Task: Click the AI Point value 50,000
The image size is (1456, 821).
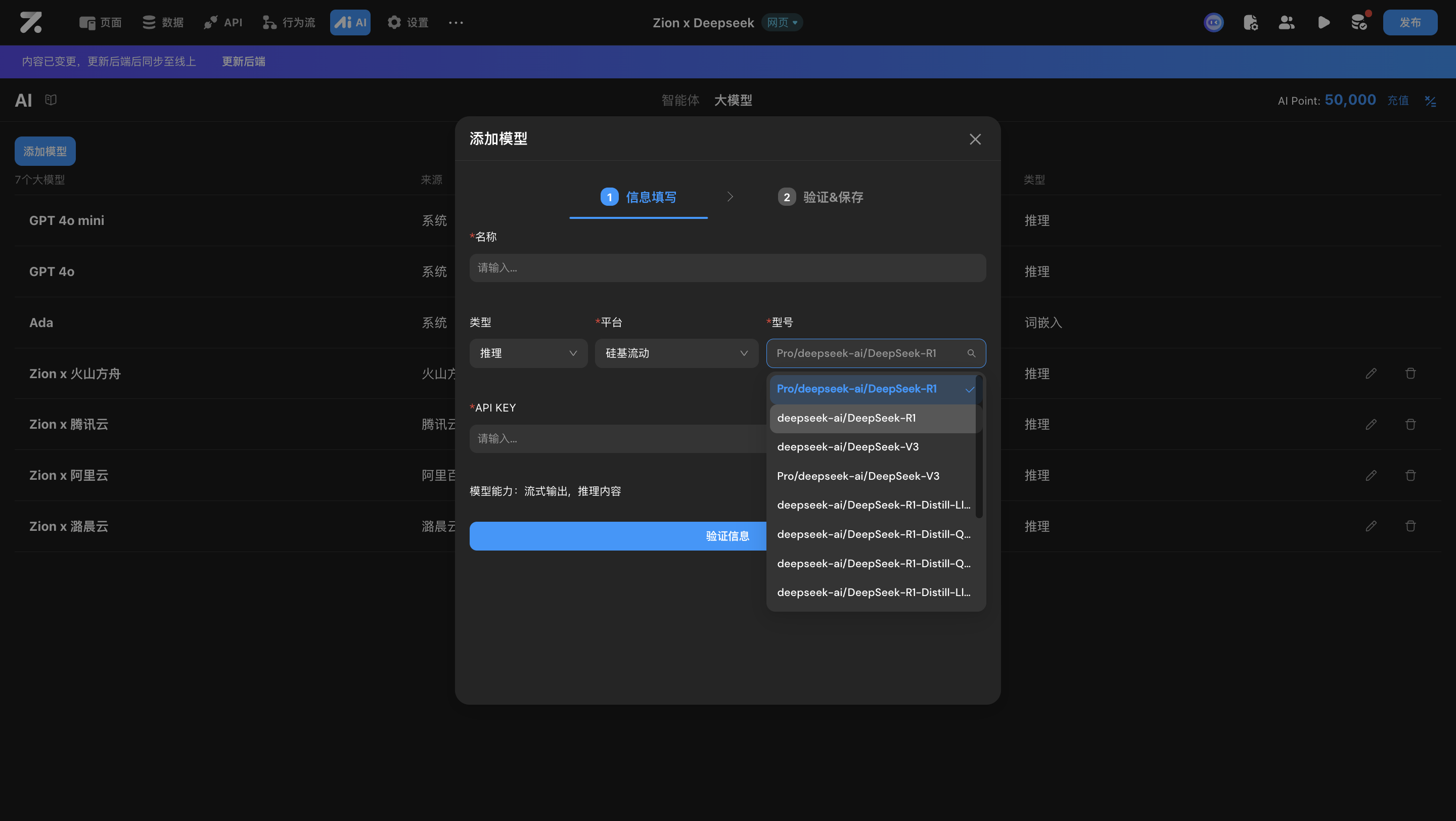Action: pos(1350,100)
